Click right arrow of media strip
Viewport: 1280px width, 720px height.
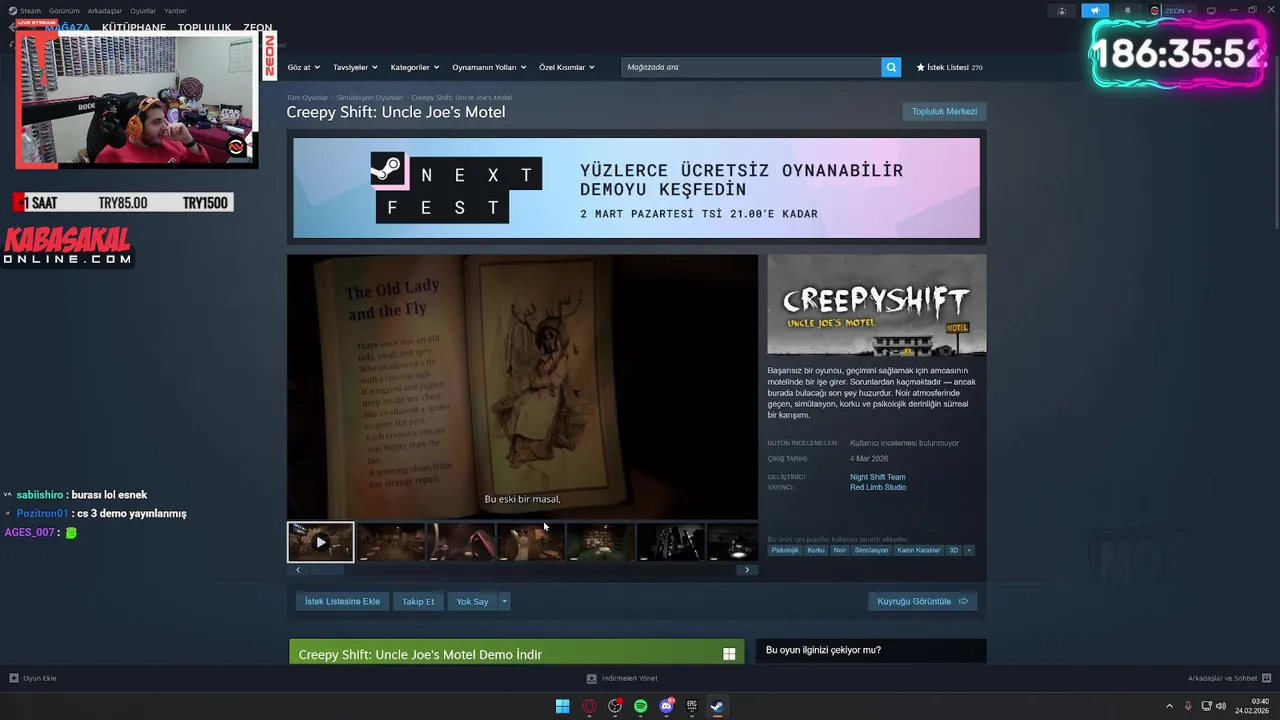(x=747, y=570)
